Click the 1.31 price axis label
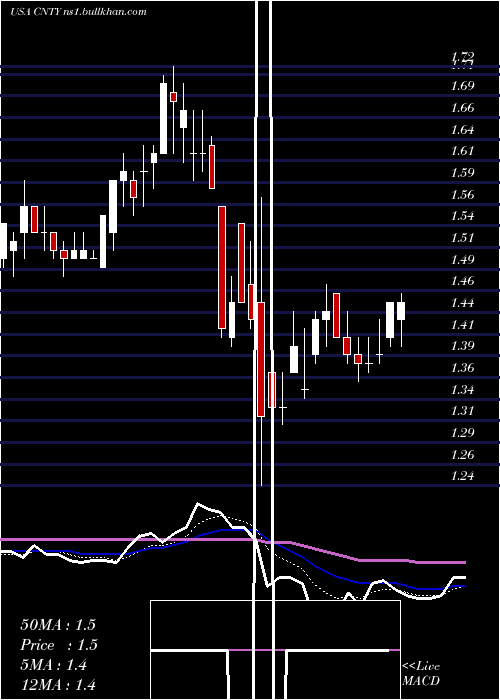The height and width of the screenshot is (700, 500). point(462,411)
